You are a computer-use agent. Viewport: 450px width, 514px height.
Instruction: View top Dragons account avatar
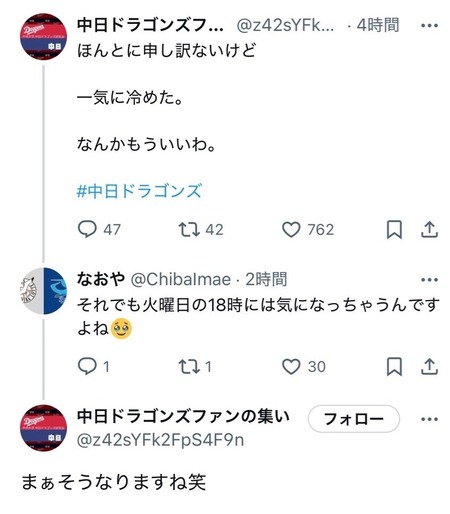click(43, 37)
